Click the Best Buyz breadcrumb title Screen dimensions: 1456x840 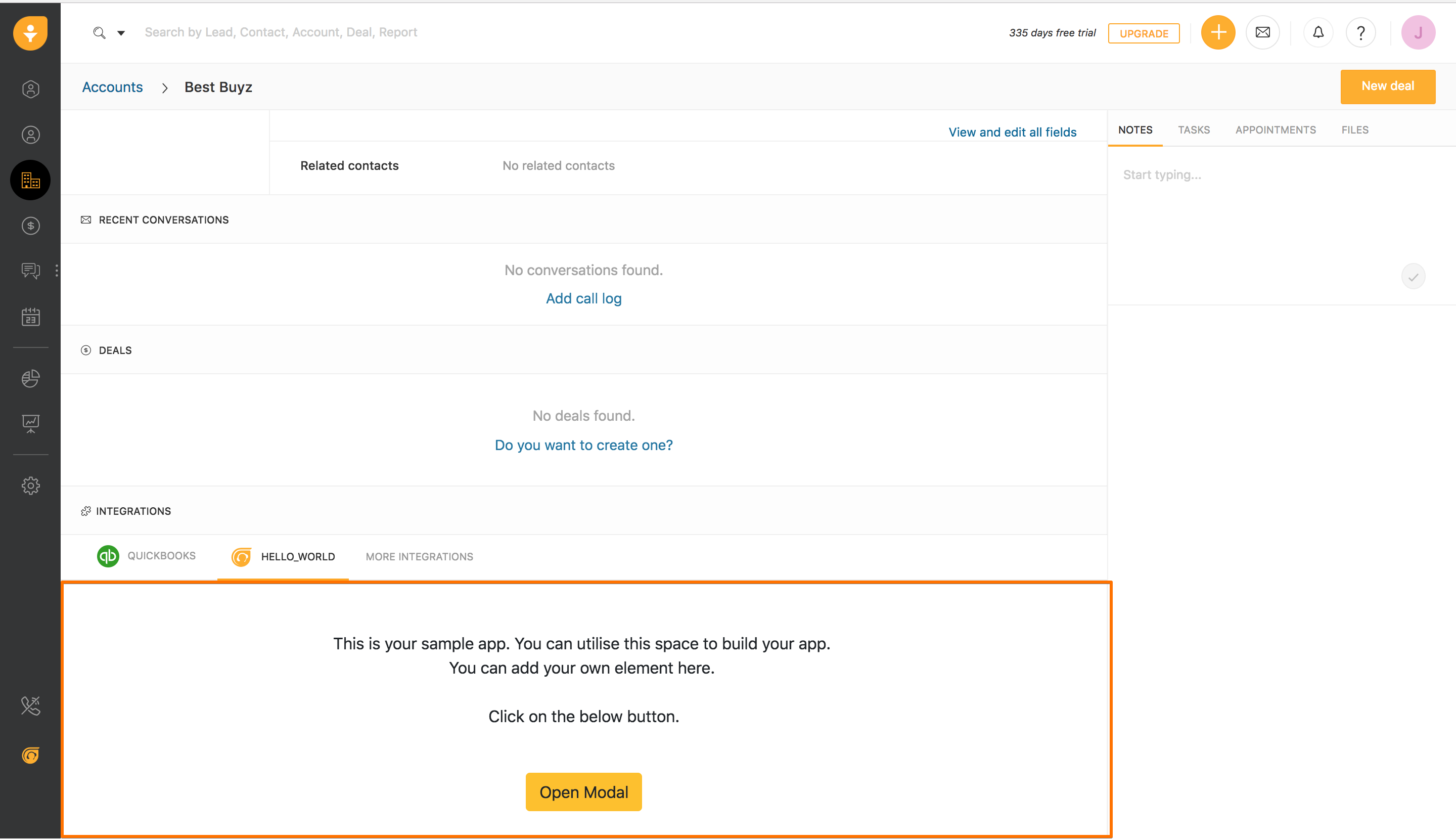coord(218,87)
